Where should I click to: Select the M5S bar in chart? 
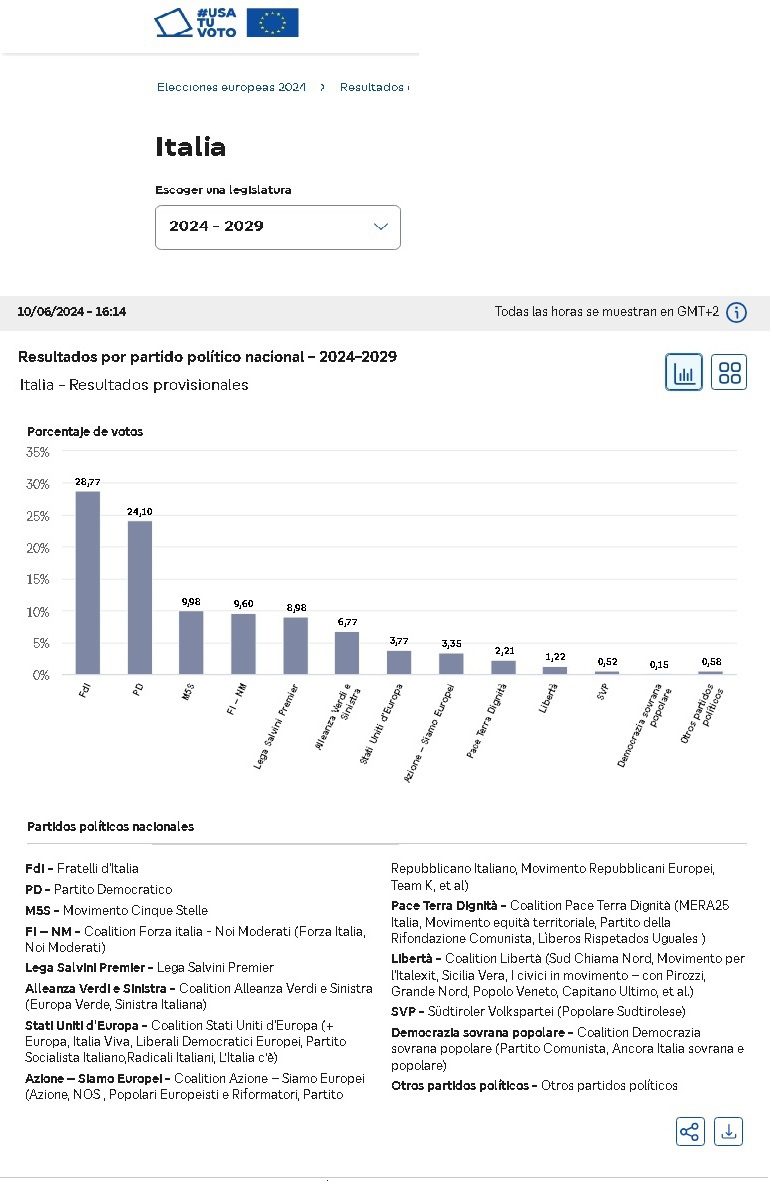coord(191,643)
